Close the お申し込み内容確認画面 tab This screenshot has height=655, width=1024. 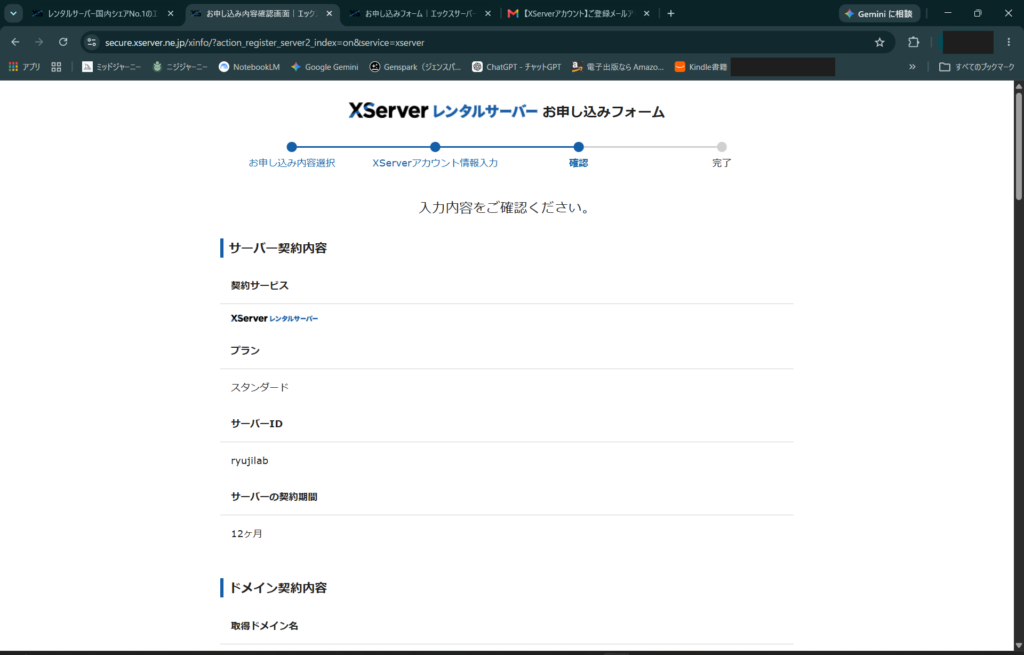(329, 13)
